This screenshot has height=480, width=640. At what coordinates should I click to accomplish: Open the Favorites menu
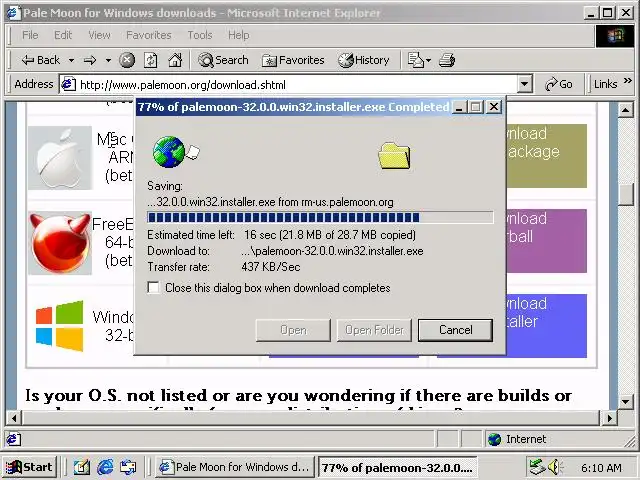click(149, 35)
